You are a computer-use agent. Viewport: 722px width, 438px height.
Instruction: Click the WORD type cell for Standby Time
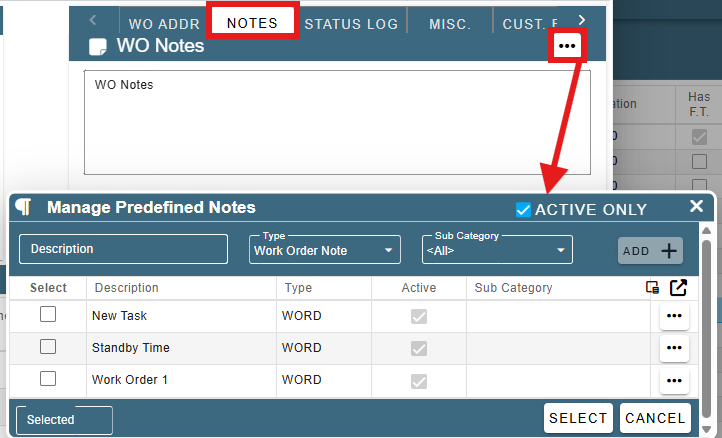(x=324, y=348)
